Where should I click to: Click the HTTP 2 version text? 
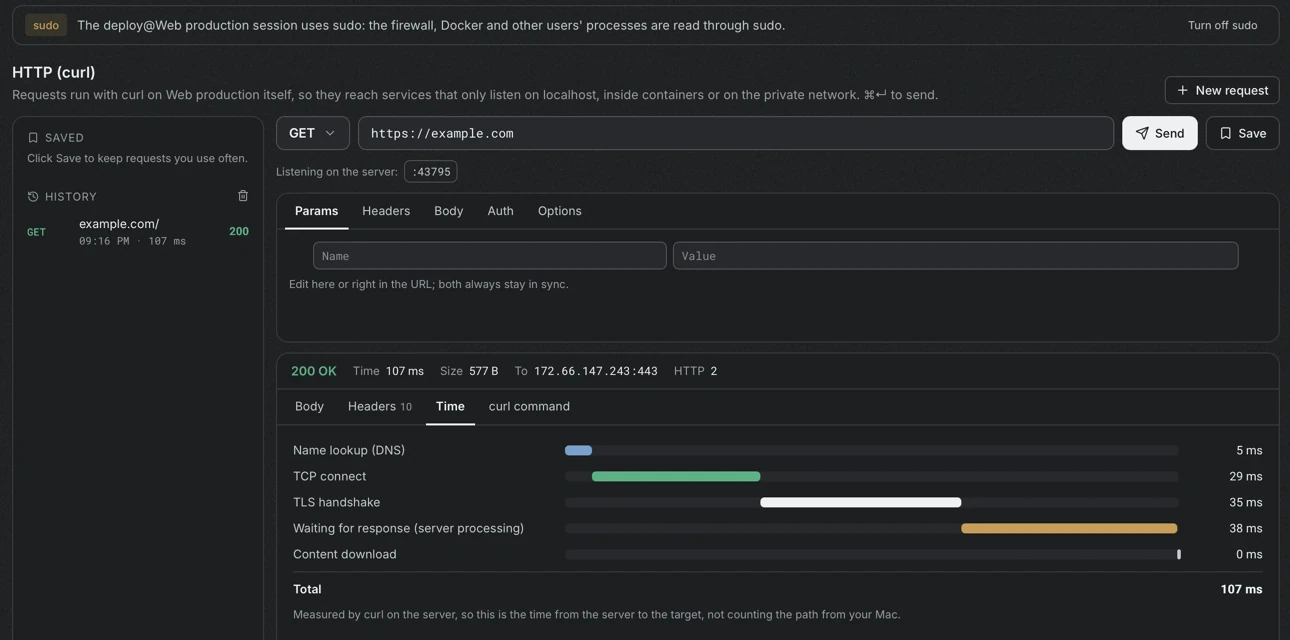[x=695, y=371]
